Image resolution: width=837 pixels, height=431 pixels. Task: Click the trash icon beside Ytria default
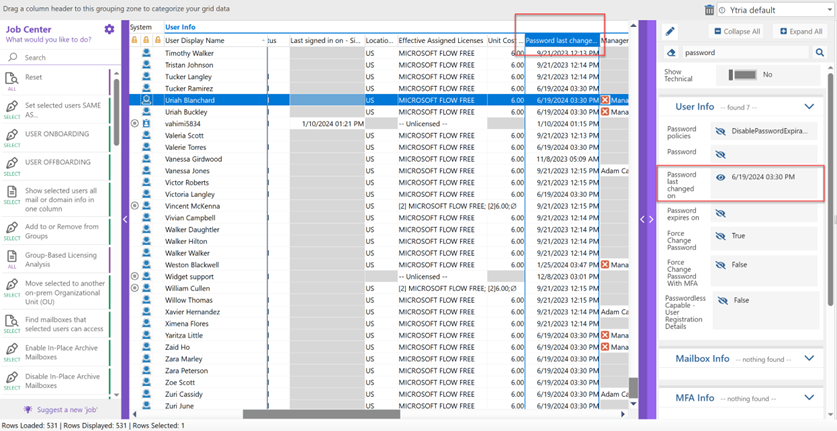[709, 10]
